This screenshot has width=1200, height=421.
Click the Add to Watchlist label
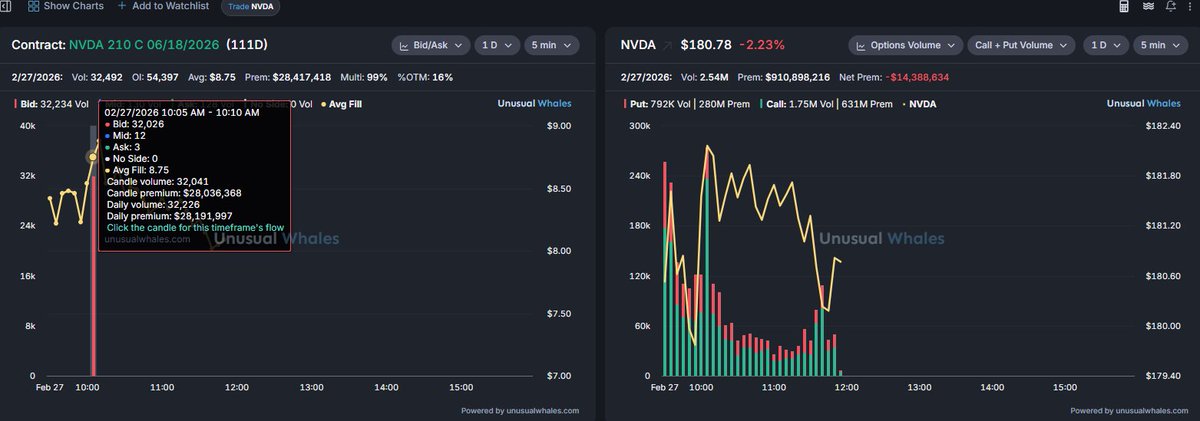coord(170,6)
